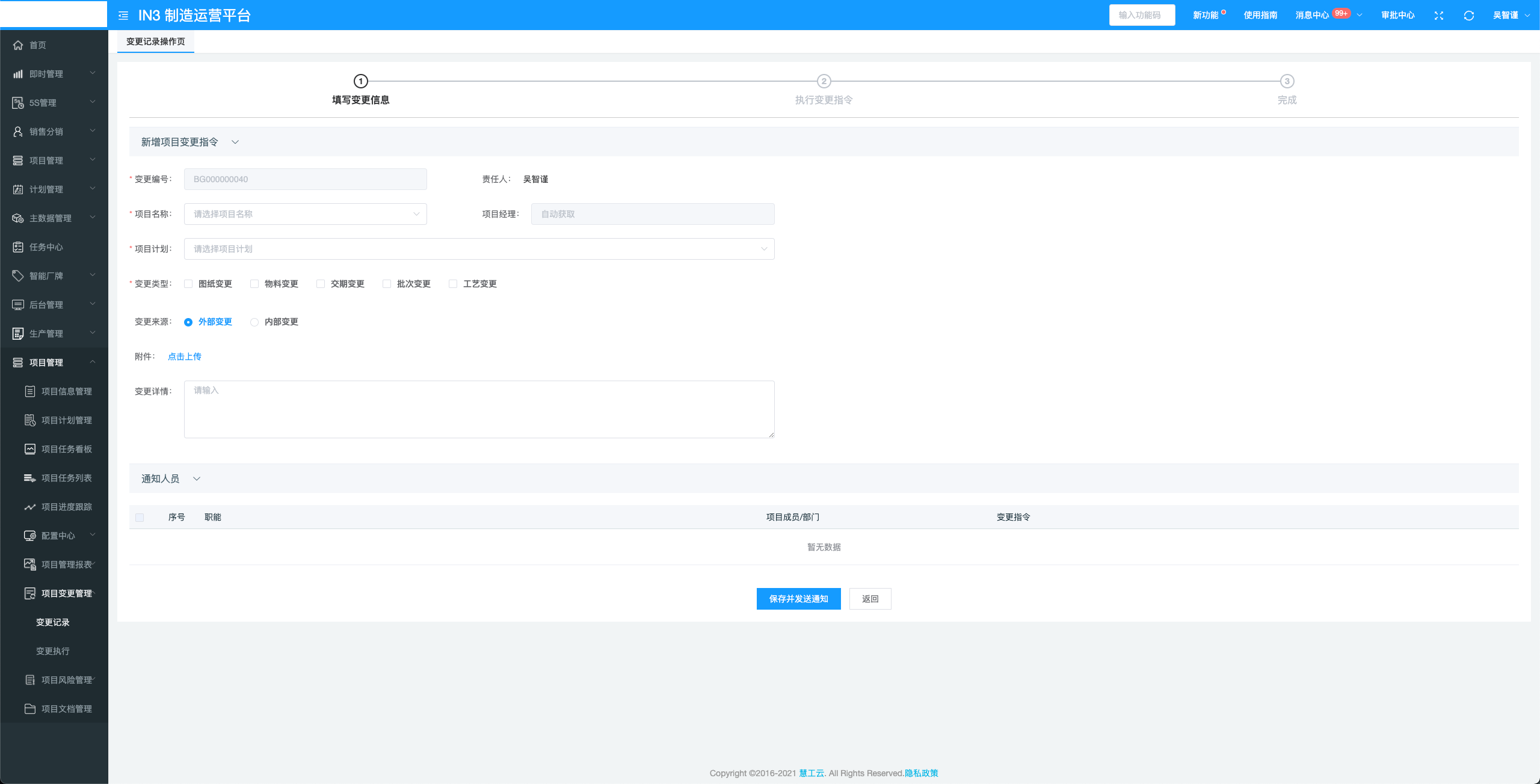
Task: Collapse the 通知人员 section chevron
Action: 197,479
